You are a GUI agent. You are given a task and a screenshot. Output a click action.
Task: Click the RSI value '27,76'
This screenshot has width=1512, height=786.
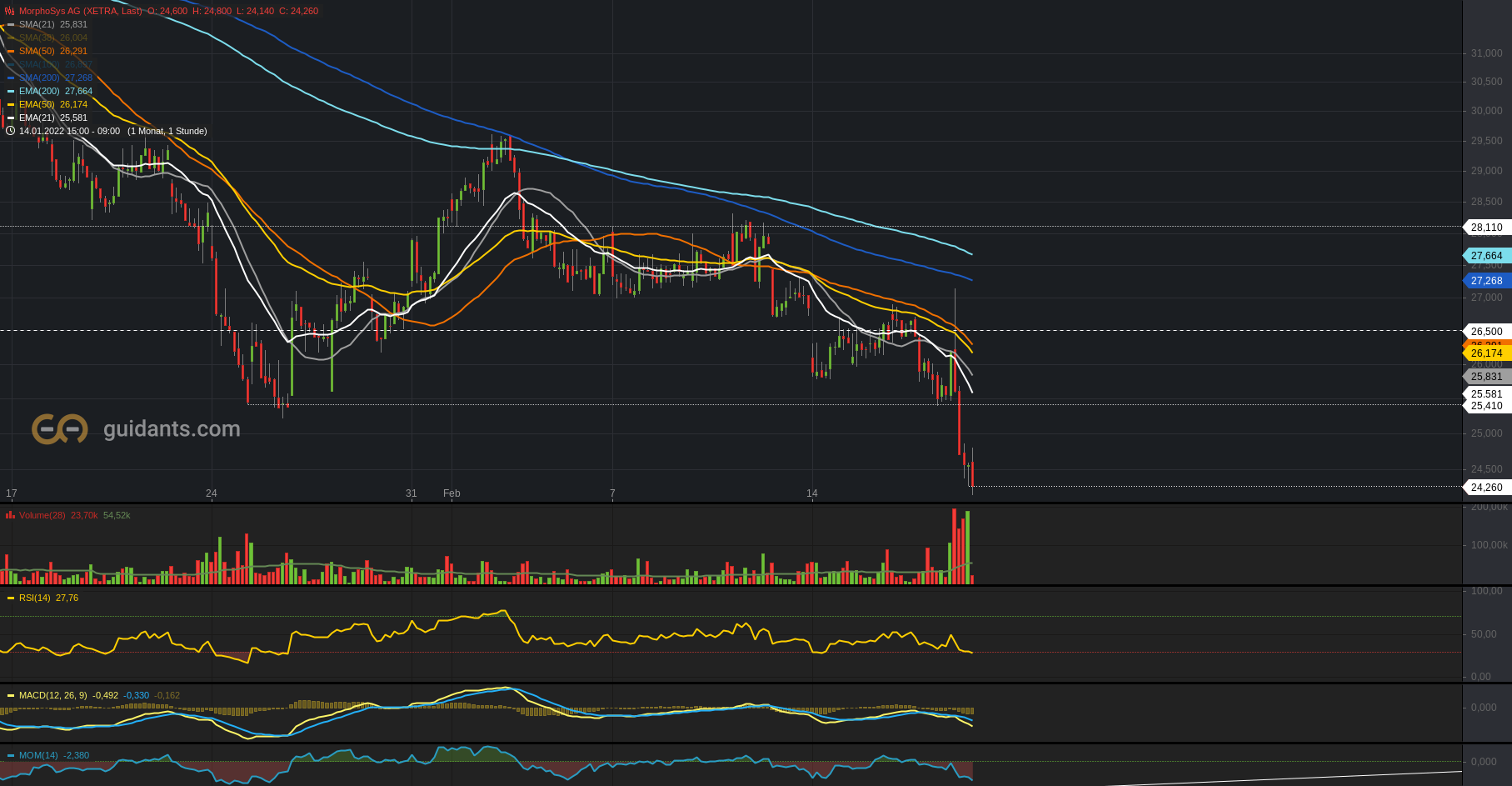(67, 598)
